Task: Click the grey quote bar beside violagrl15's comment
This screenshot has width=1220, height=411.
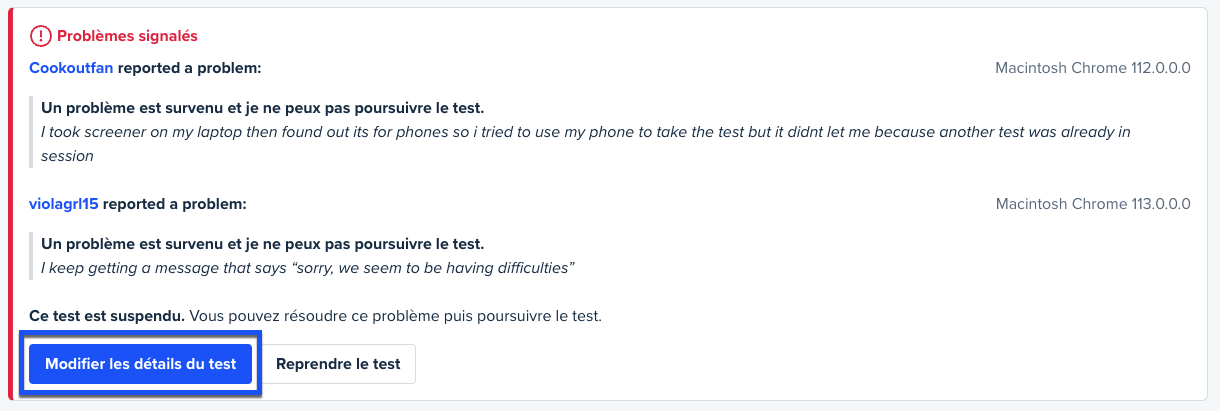Action: click(32, 256)
